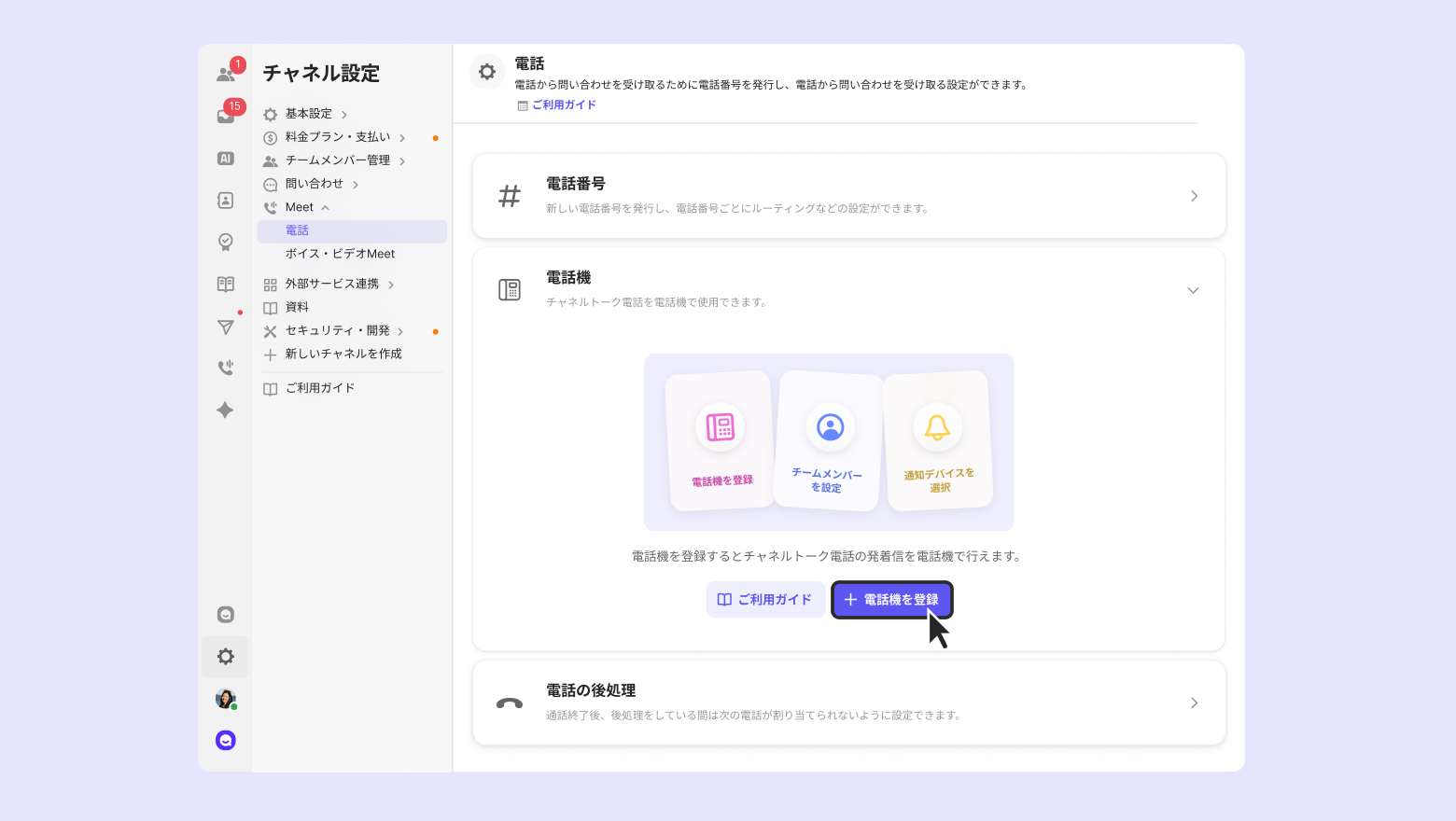
Task: Click the 電話の後処理 card title
Action: point(591,690)
